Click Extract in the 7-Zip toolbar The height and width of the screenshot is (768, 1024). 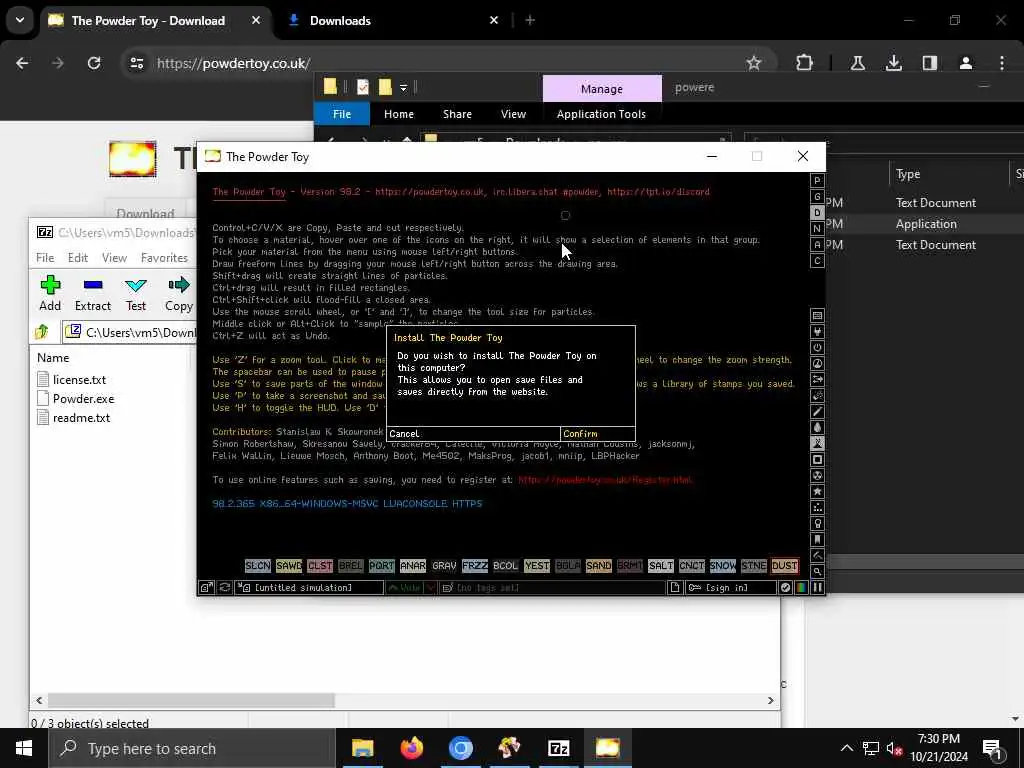93,293
